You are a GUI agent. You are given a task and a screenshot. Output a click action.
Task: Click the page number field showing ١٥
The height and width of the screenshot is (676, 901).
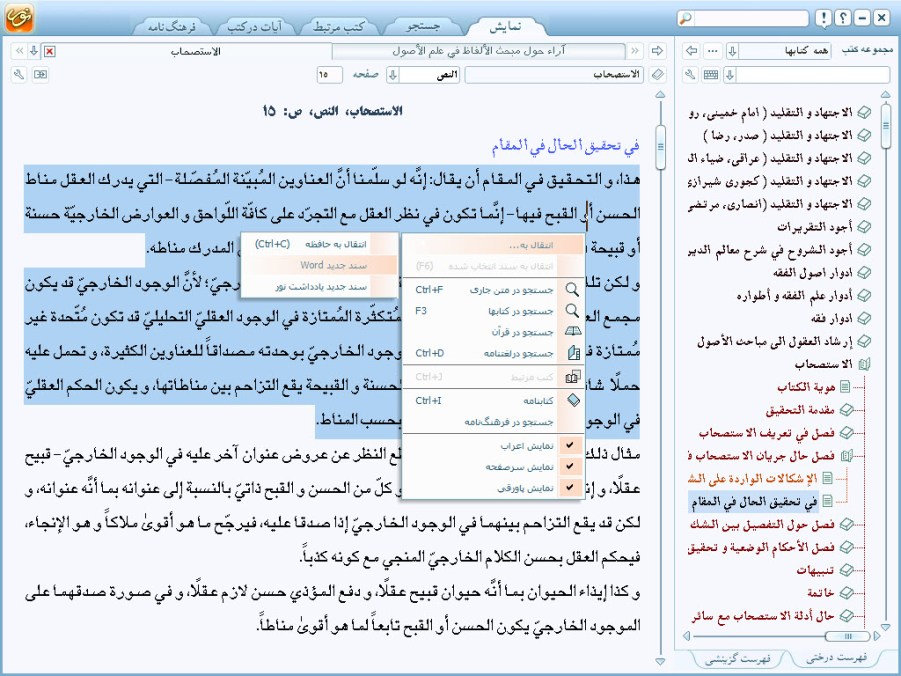(329, 75)
